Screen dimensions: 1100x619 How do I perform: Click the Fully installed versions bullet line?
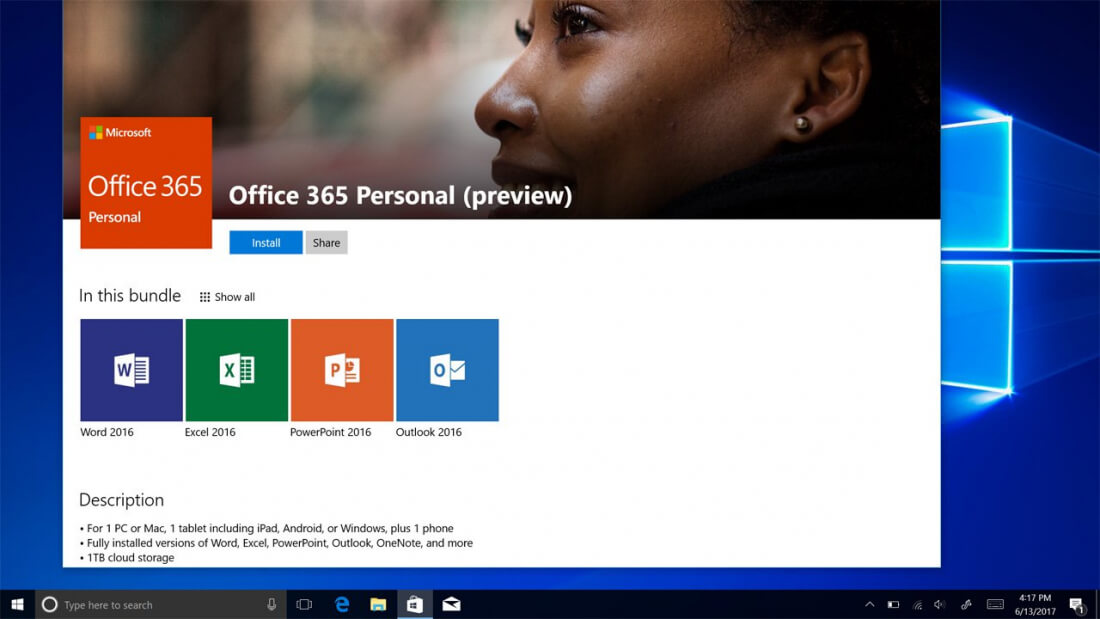click(x=276, y=543)
